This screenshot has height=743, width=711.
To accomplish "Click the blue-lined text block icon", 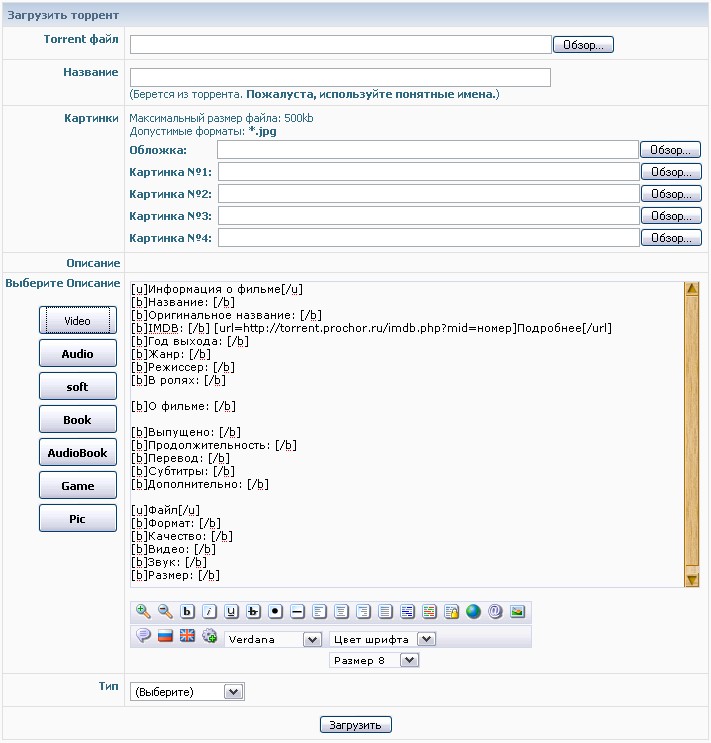I will (x=407, y=612).
